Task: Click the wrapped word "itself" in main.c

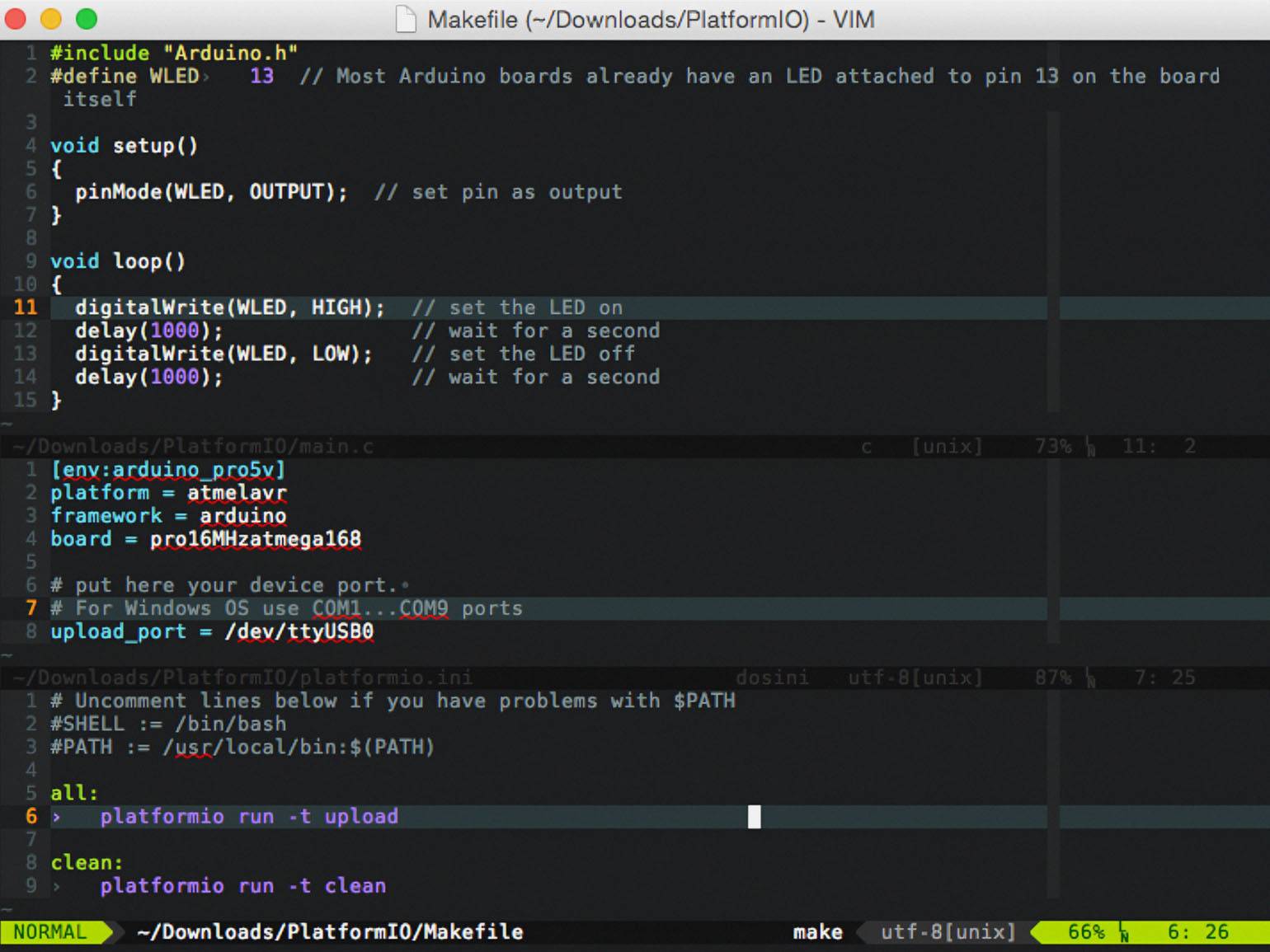Action: click(x=100, y=99)
